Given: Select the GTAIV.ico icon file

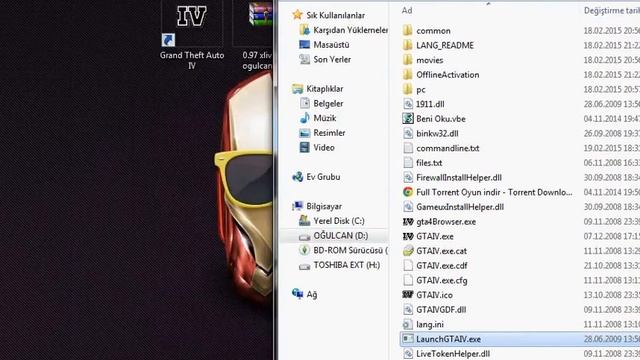Looking at the screenshot, I should click(407, 295).
